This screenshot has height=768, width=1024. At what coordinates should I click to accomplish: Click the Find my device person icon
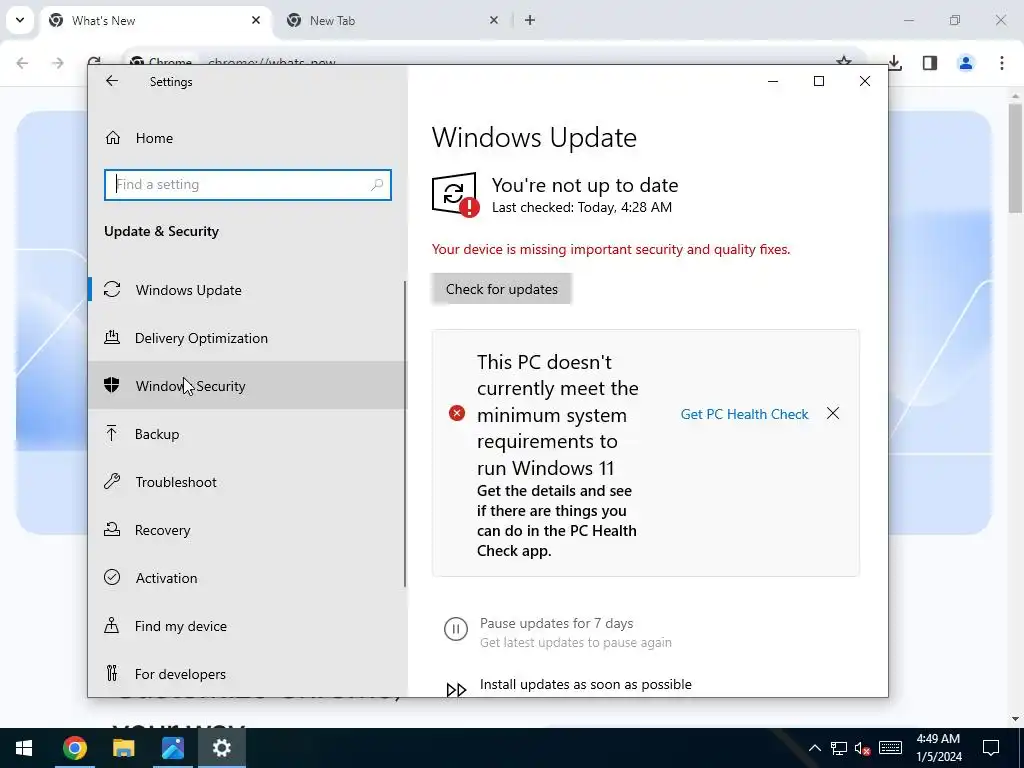tap(112, 626)
